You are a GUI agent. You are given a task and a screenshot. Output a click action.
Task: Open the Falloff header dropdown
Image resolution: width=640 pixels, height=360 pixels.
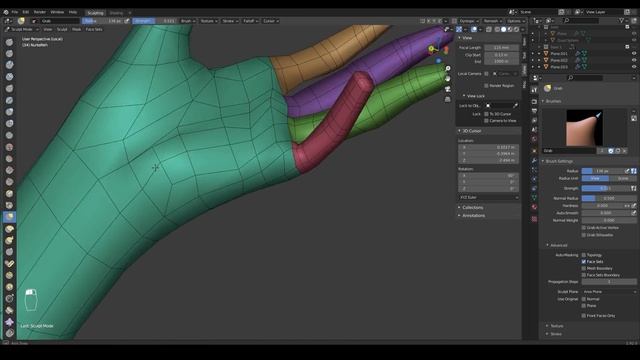(251, 21)
